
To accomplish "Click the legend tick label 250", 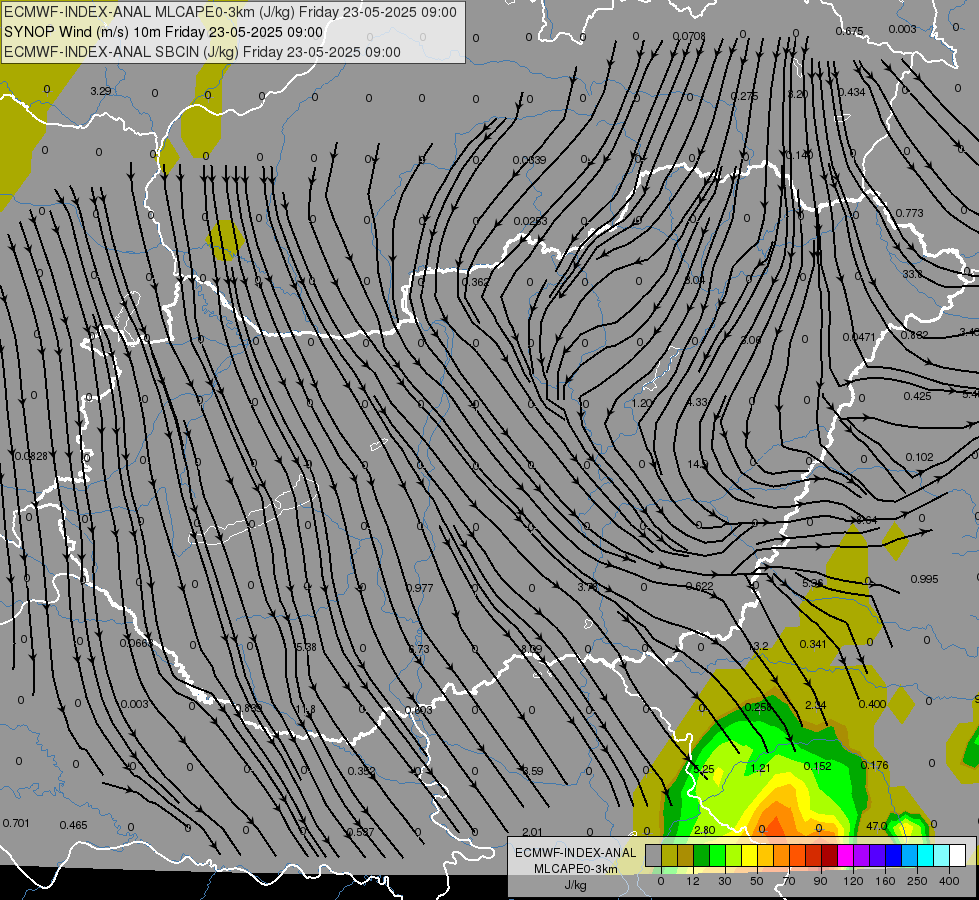I will pyautogui.click(x=917, y=881).
